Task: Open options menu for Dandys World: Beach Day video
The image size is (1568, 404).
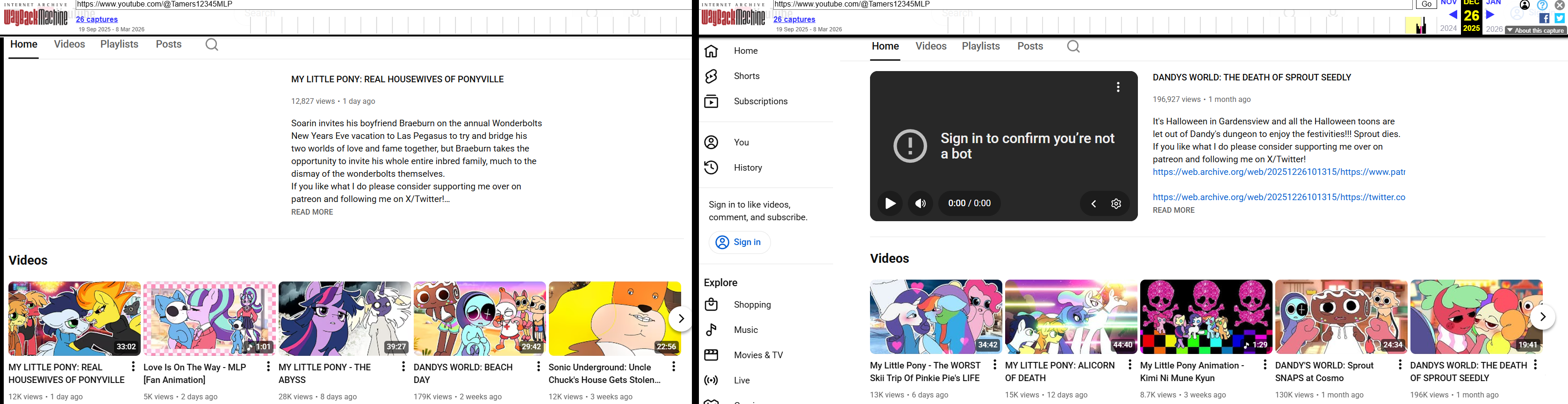Action: 538,366
